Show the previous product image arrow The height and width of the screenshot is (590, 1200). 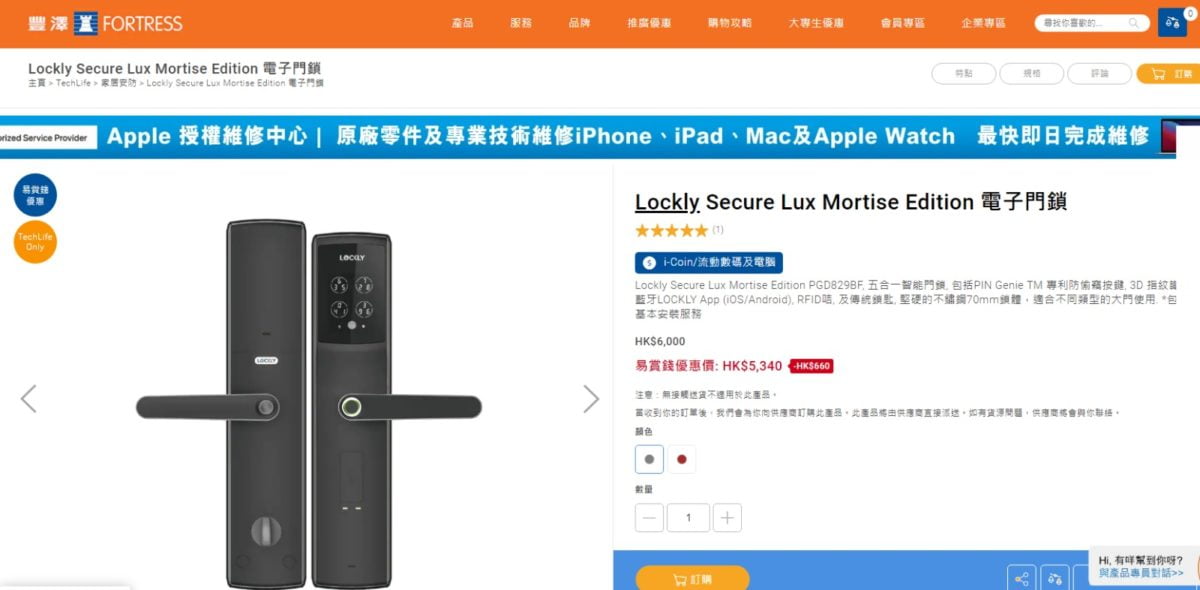[x=28, y=399]
